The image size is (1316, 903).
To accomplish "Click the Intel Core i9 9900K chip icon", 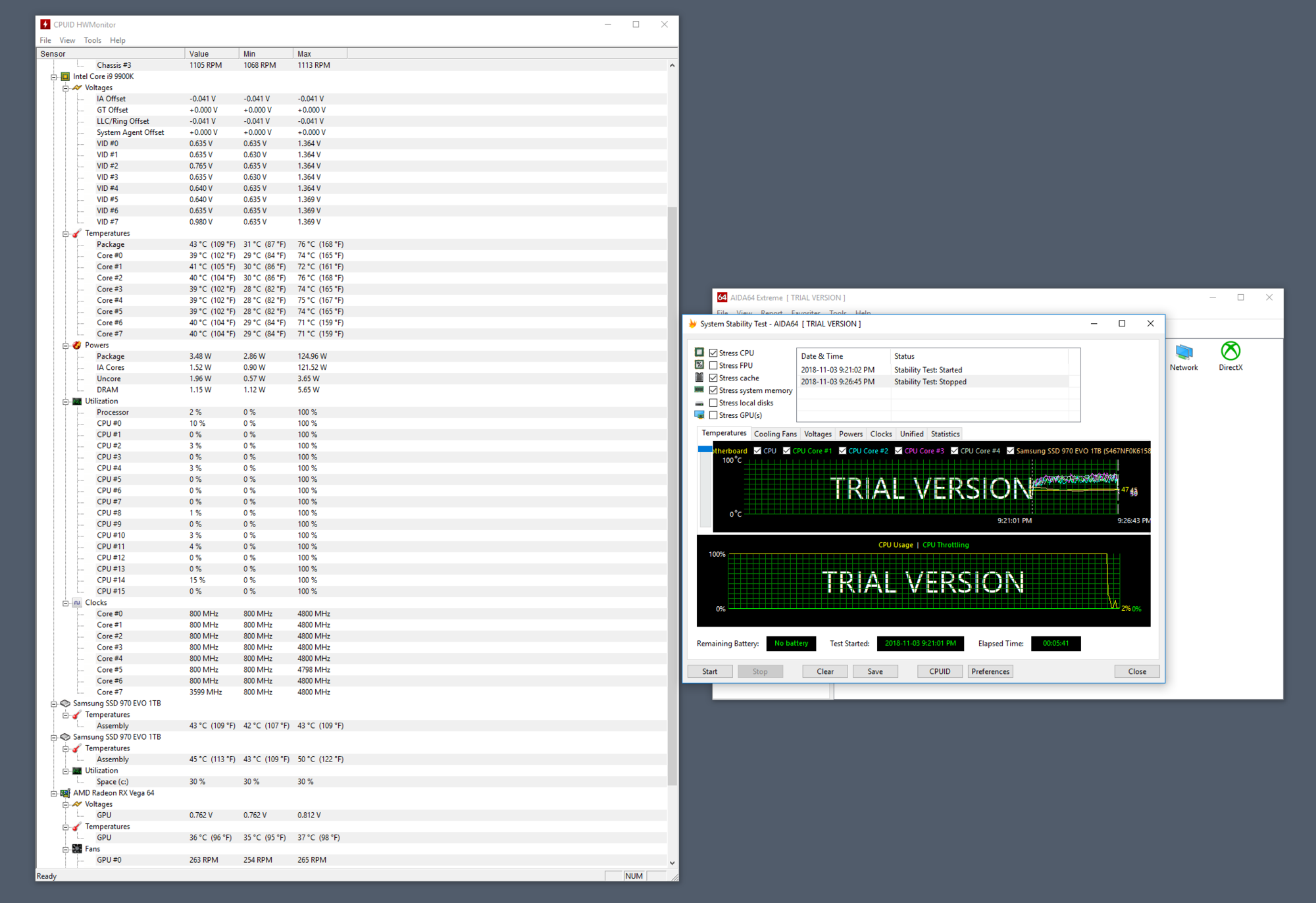I will point(65,76).
